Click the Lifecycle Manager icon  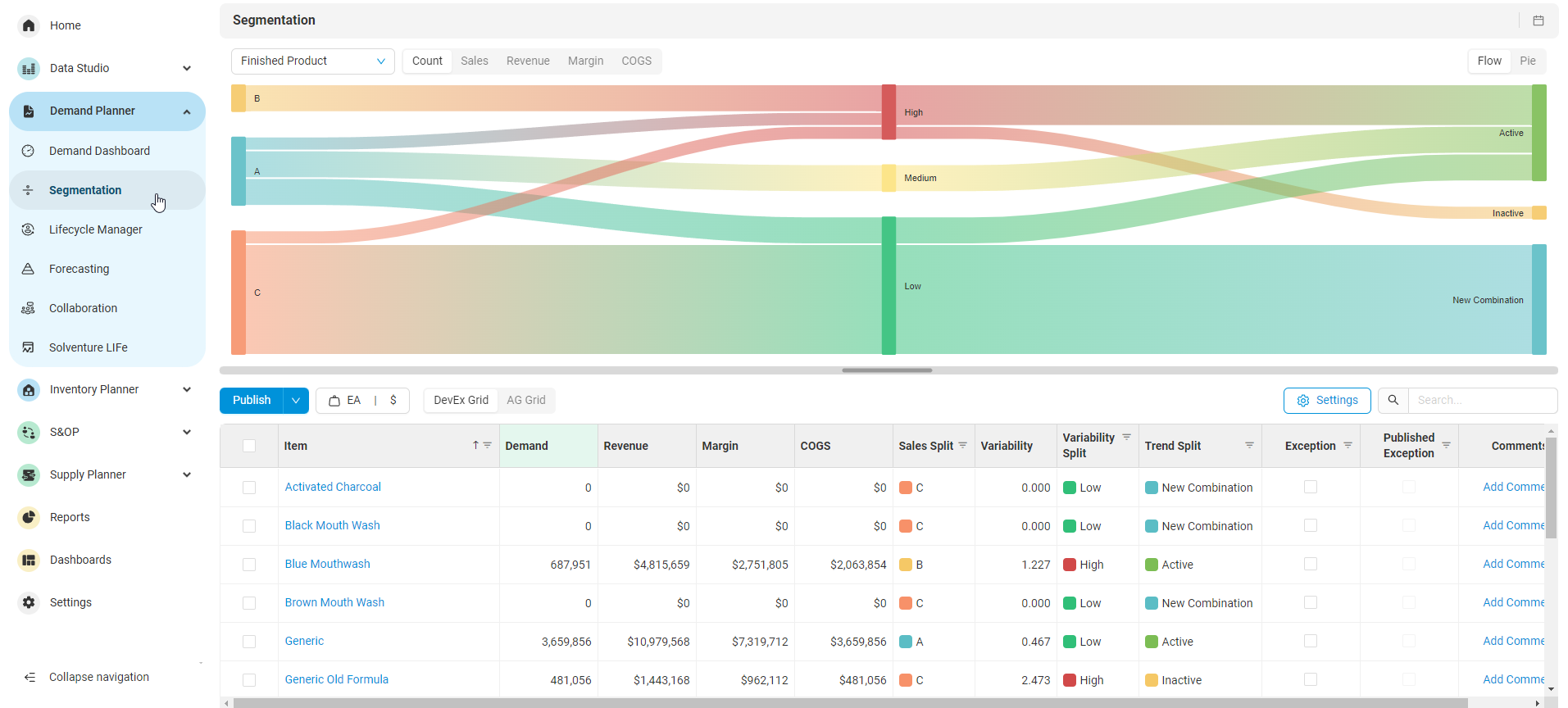28,229
